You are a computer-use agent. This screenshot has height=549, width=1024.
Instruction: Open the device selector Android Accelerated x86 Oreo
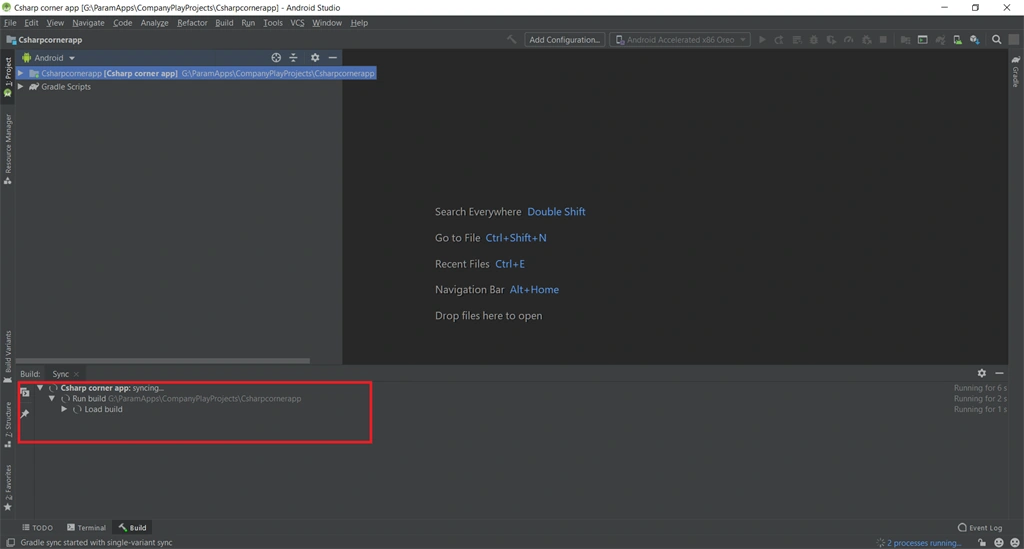pyautogui.click(x=680, y=40)
